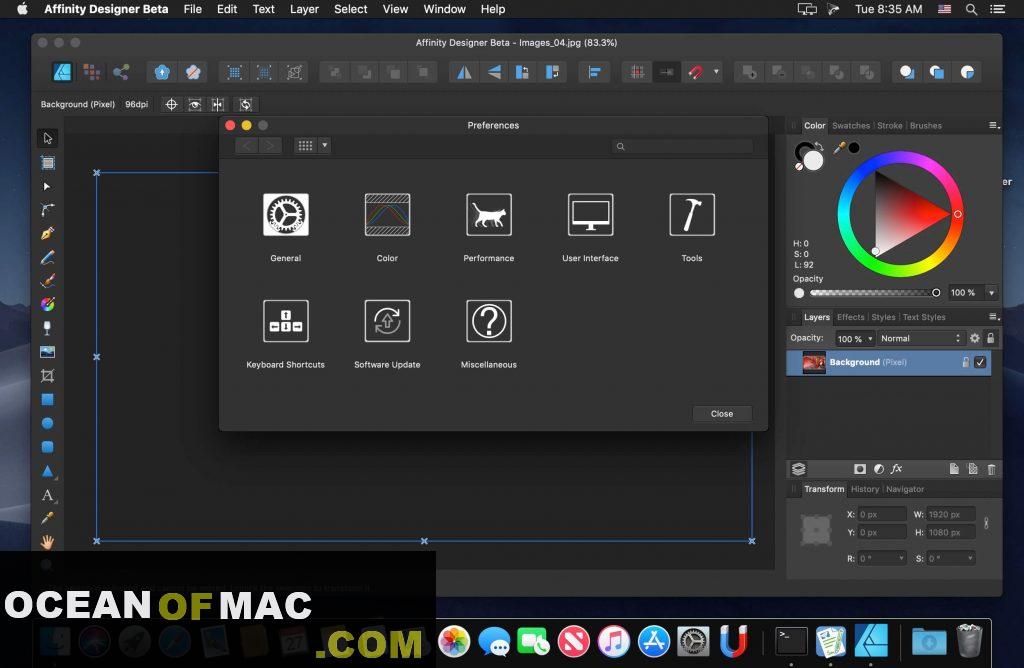Select the Vector Brush tool

pyautogui.click(x=47, y=281)
